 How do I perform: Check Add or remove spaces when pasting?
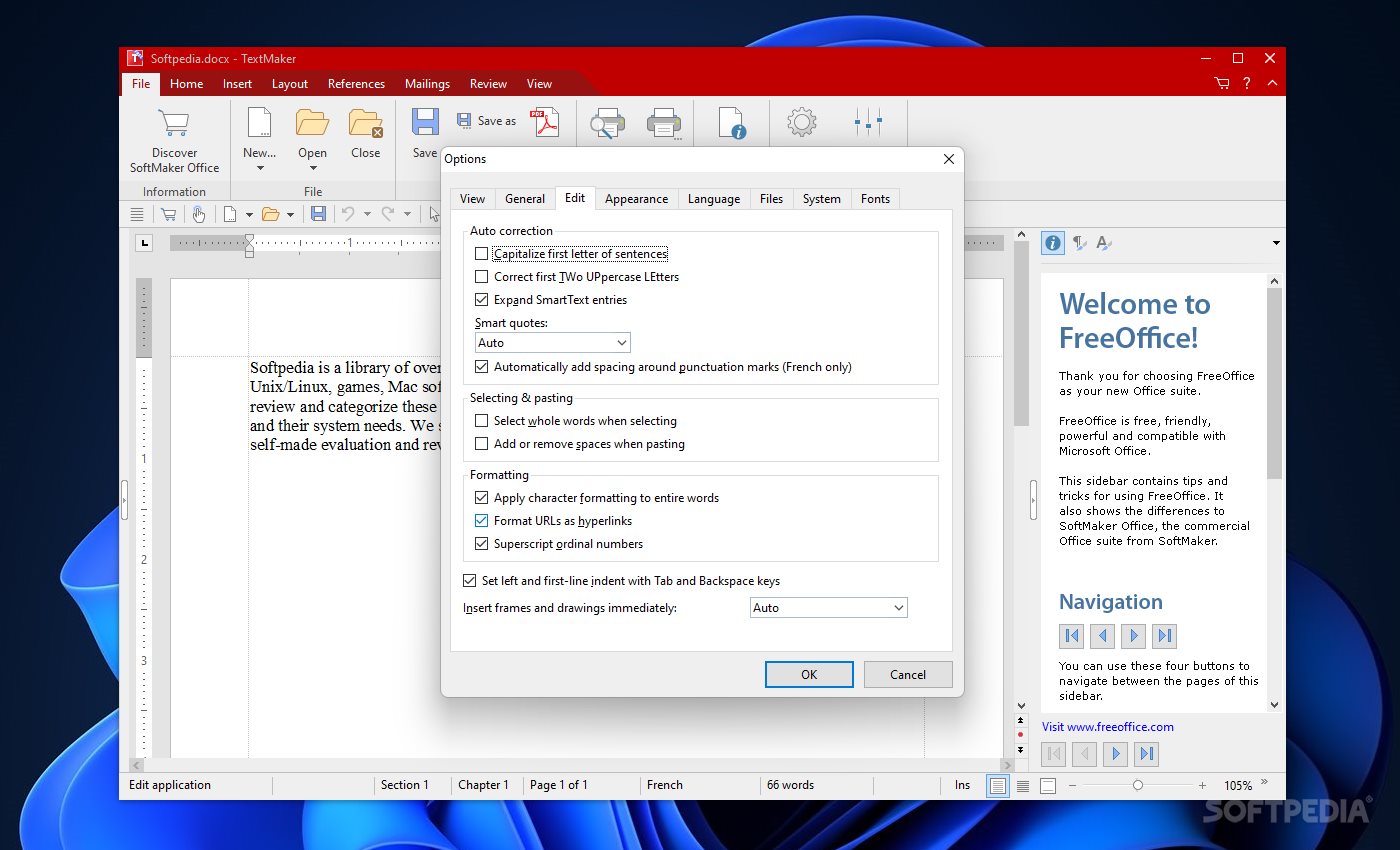pyautogui.click(x=482, y=444)
